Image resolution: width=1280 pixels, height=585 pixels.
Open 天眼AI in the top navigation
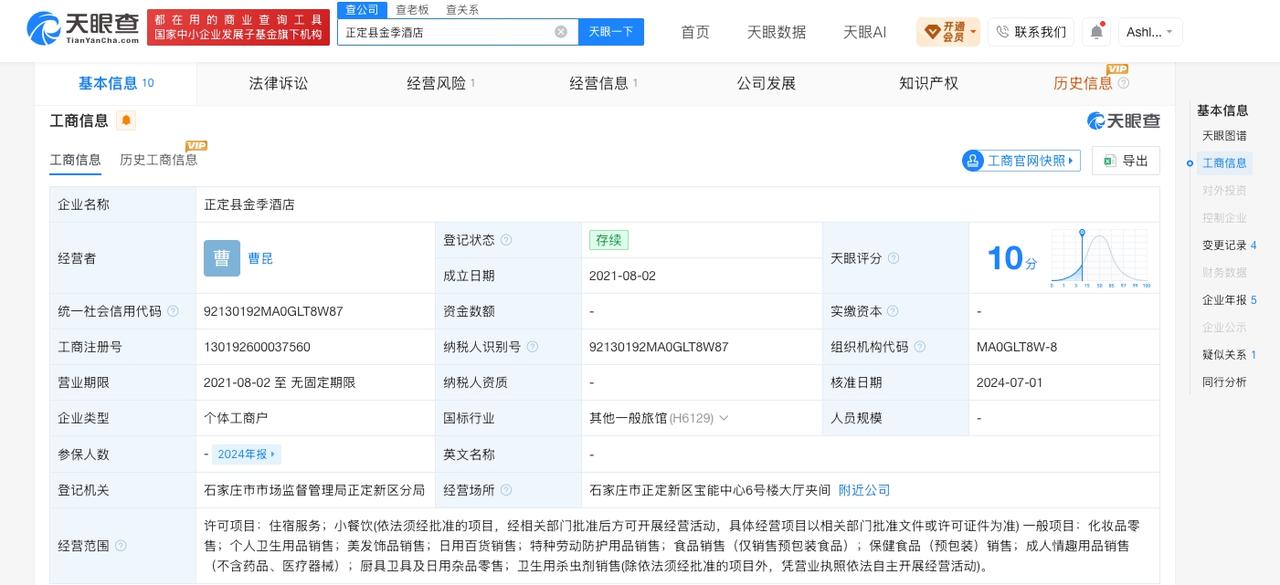click(864, 32)
